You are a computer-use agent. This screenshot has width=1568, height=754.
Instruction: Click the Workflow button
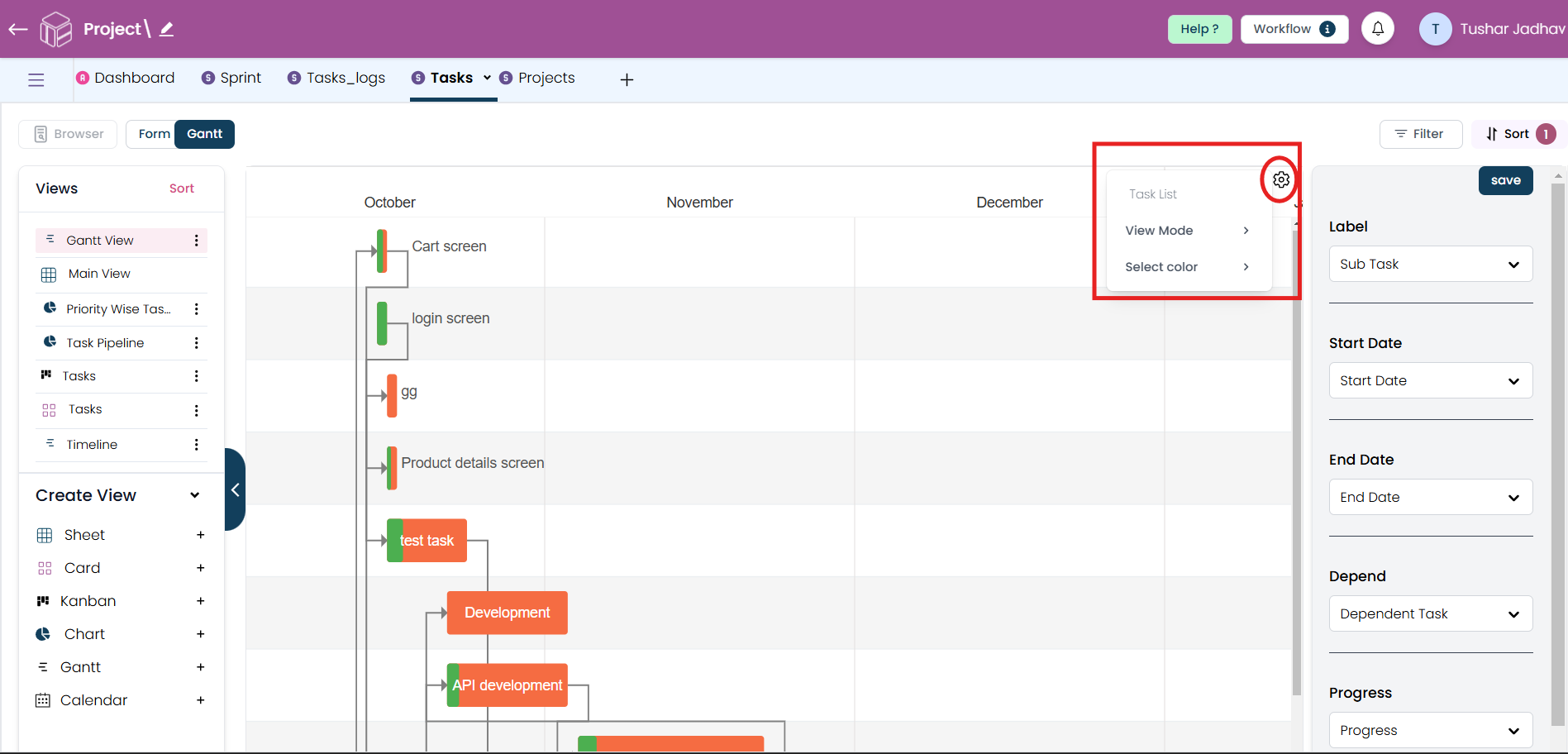pyautogui.click(x=1294, y=29)
